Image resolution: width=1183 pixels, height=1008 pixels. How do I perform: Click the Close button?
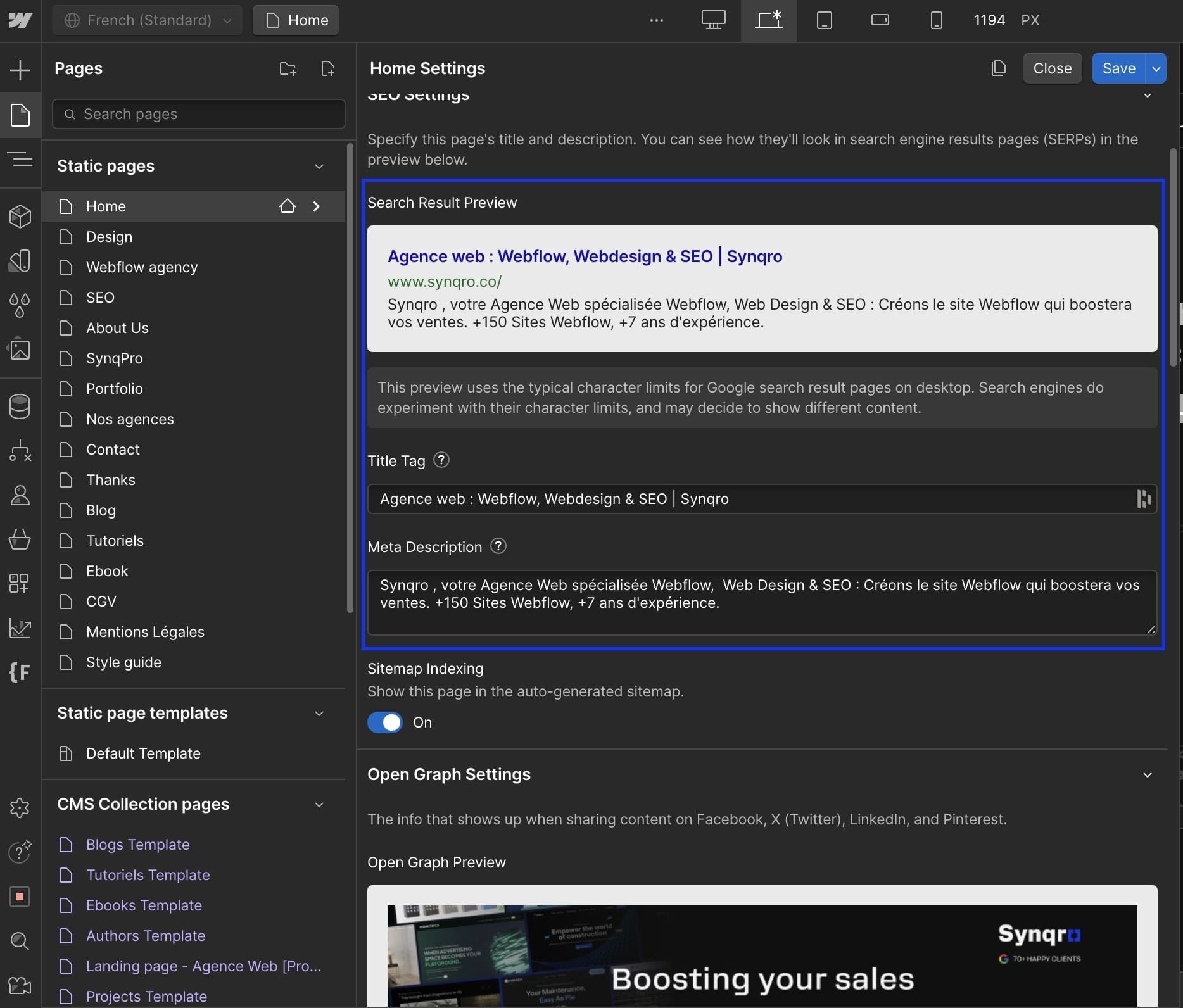1053,68
